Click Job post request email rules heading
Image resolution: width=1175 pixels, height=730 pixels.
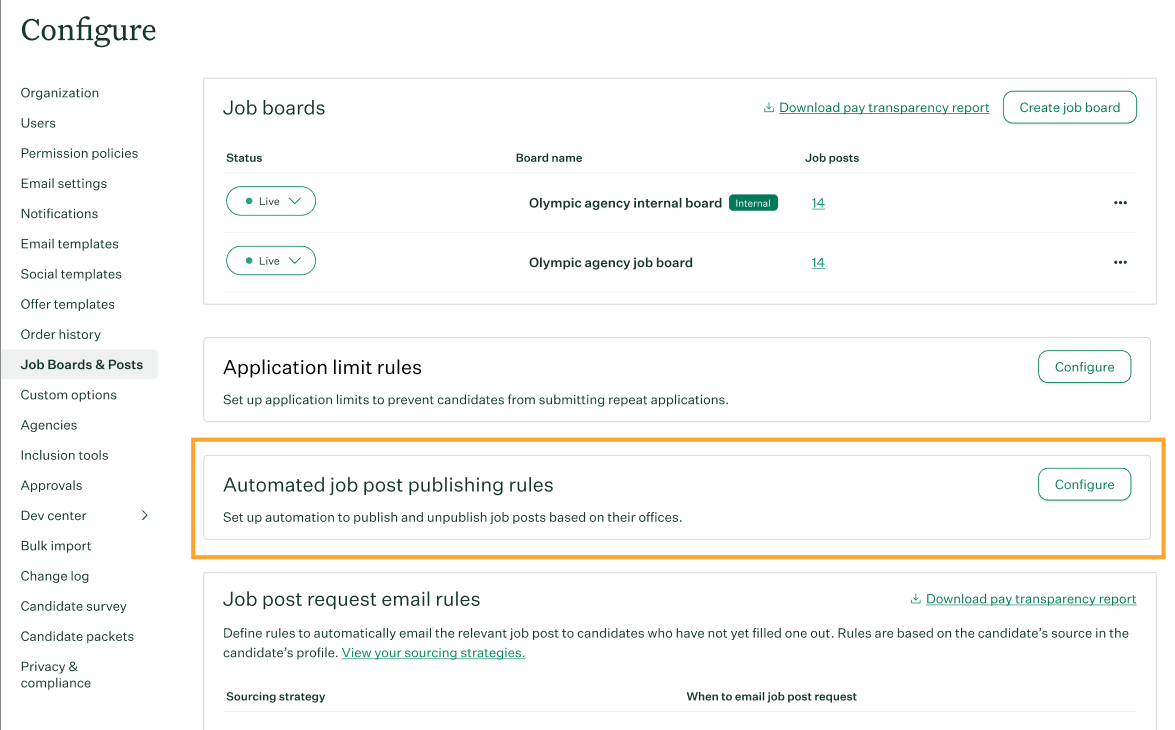coord(351,600)
